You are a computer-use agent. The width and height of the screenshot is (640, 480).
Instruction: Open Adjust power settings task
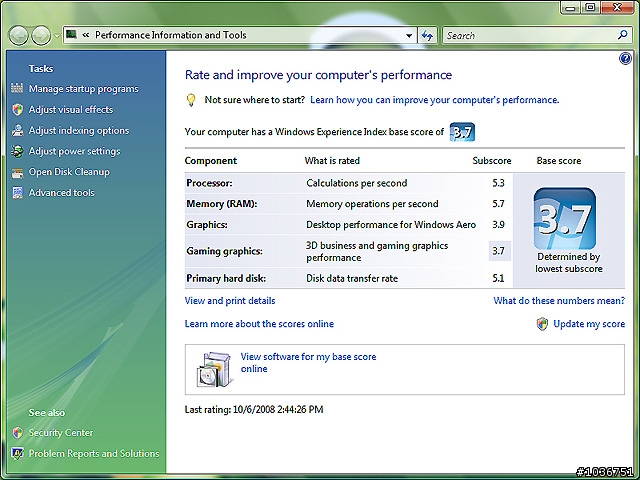(74, 151)
